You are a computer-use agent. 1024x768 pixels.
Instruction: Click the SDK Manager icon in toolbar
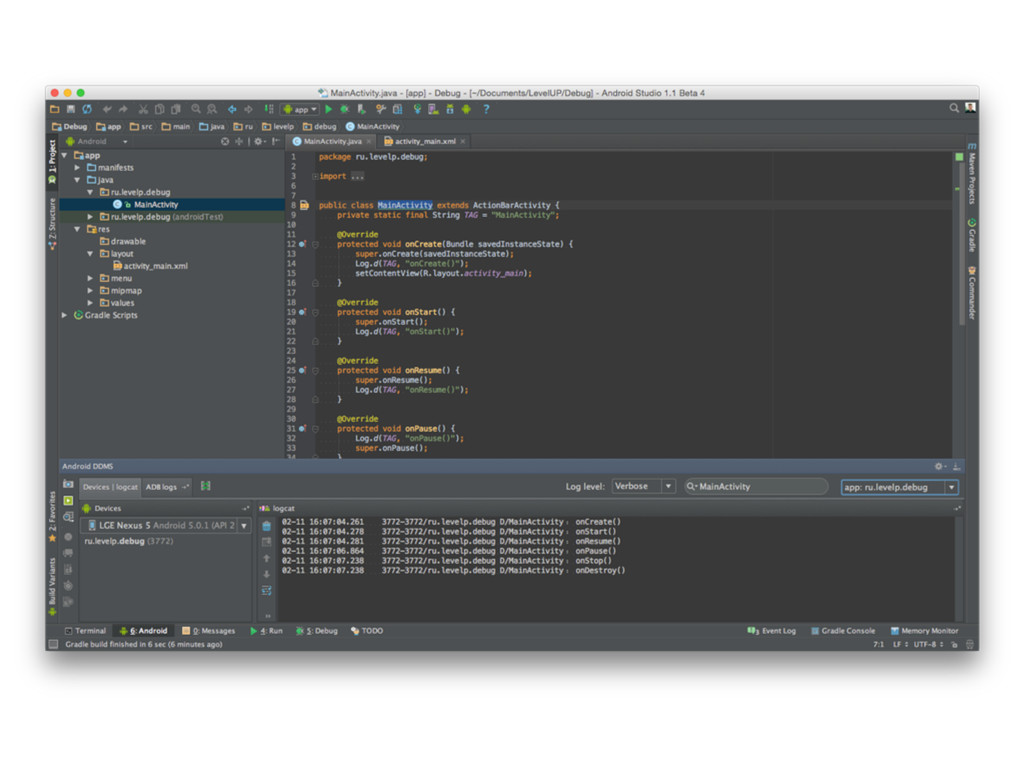coord(450,109)
